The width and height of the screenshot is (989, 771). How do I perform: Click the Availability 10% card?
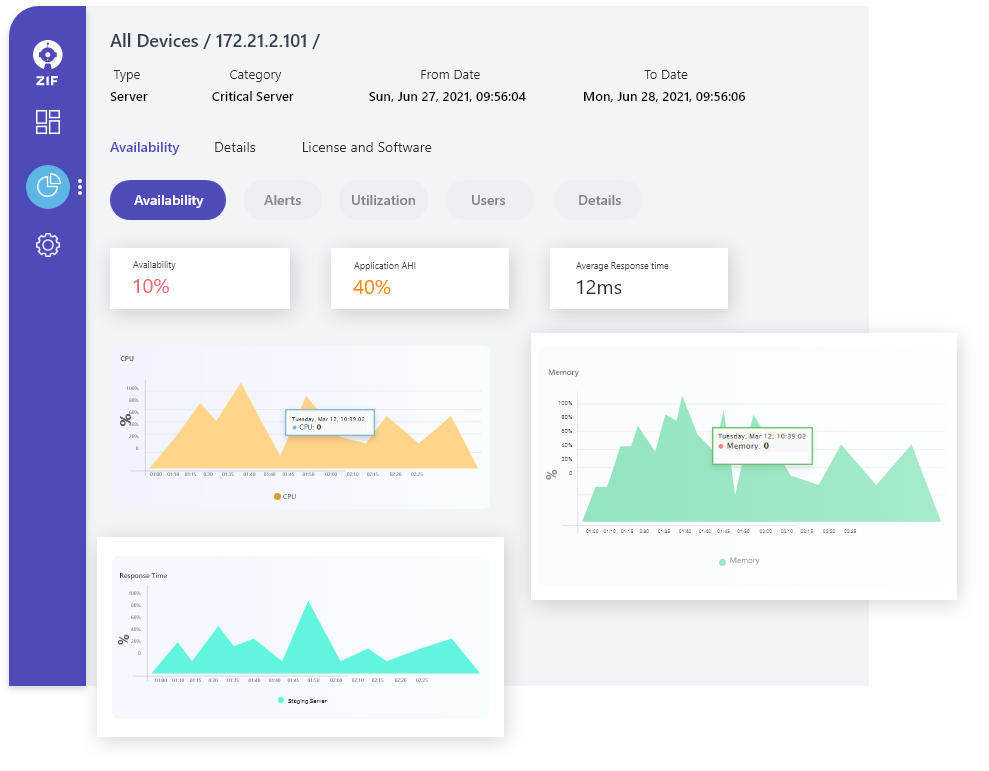click(x=199, y=278)
